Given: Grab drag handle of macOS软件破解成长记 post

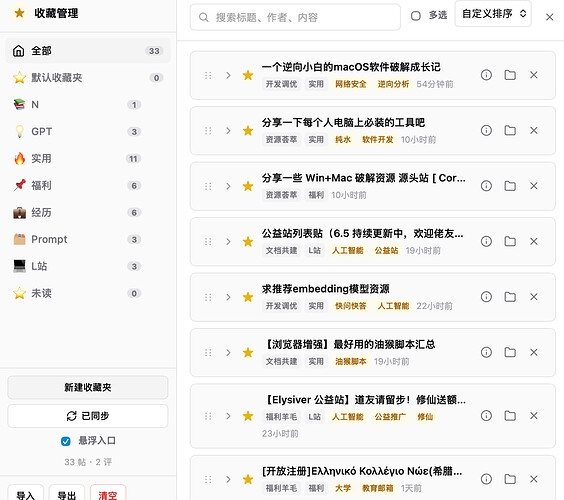Looking at the screenshot, I should click(x=208, y=75).
